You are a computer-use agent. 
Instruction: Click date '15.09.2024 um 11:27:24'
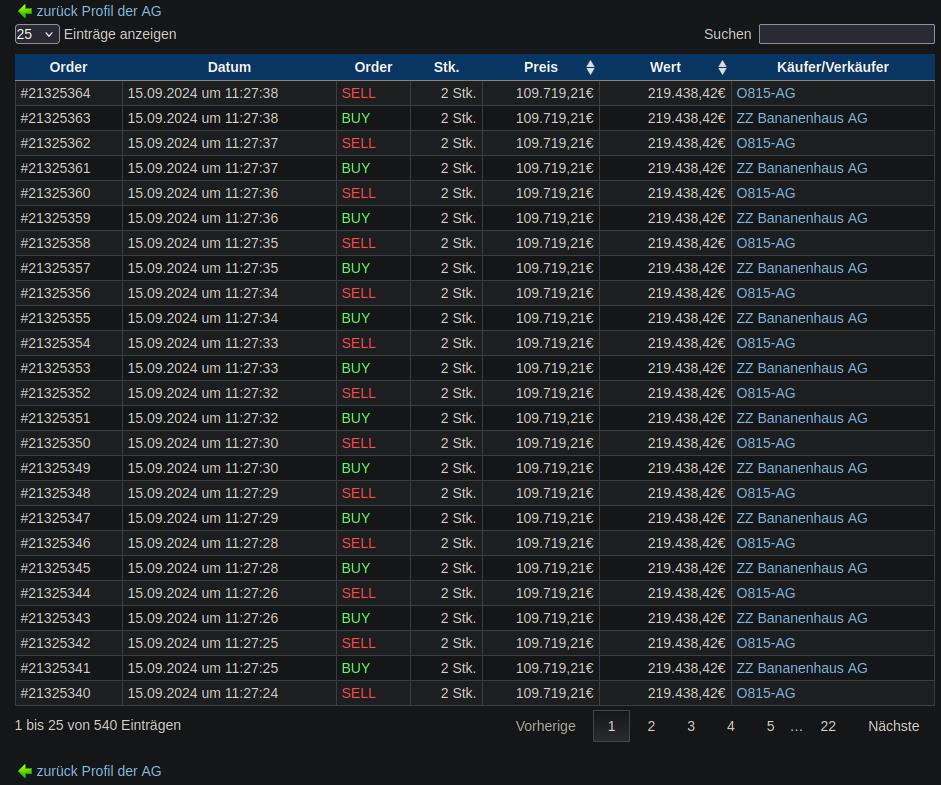click(203, 693)
